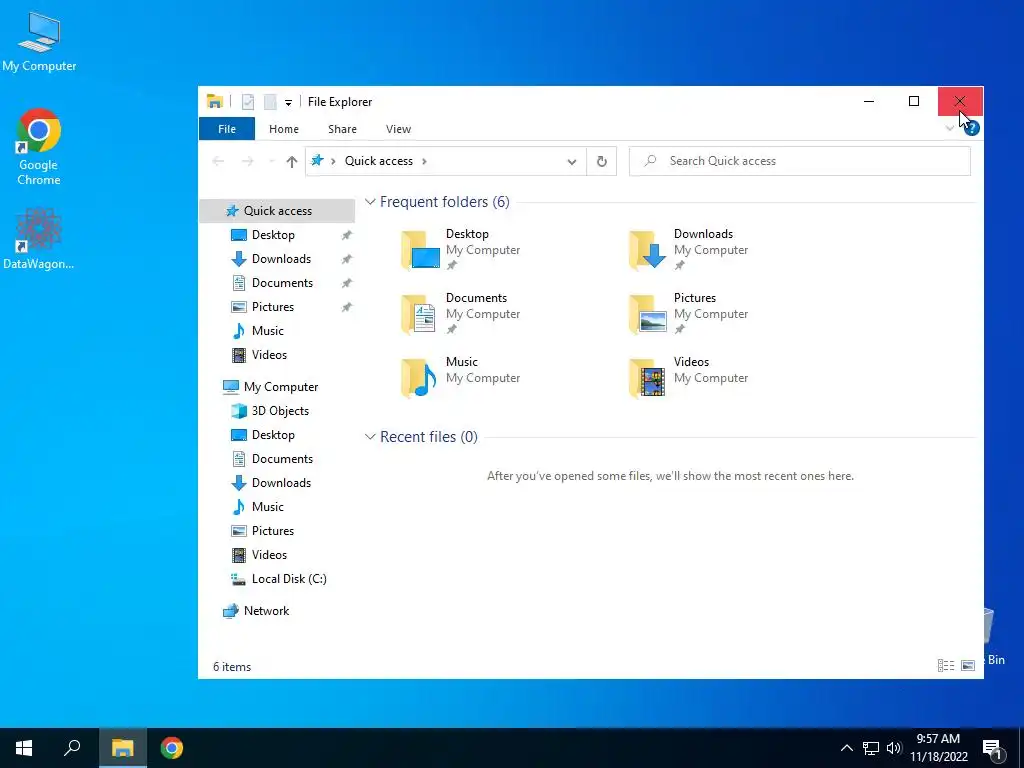Launch Chrome from the taskbar

click(172, 748)
